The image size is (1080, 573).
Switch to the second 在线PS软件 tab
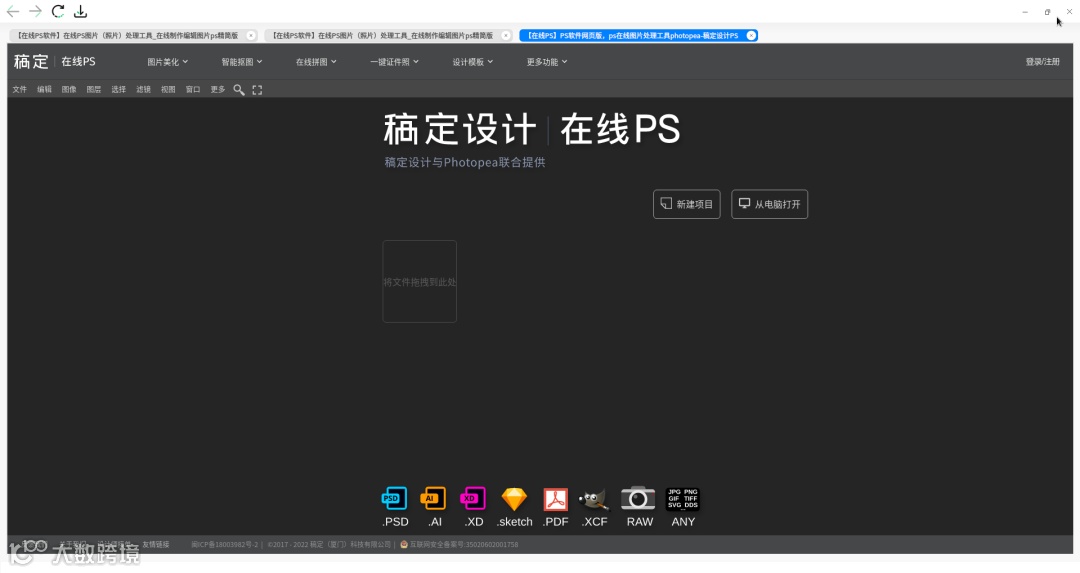(x=383, y=35)
